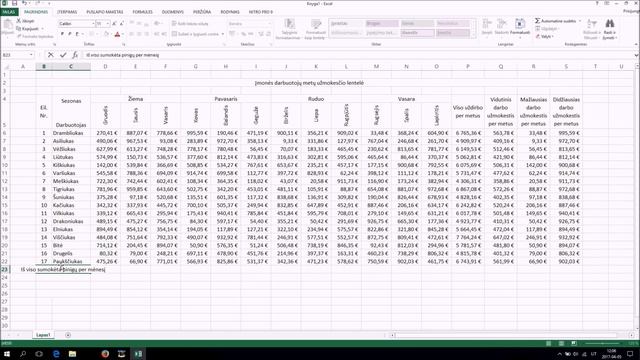Click the Insert cells (Įterpti) icon

487,24
